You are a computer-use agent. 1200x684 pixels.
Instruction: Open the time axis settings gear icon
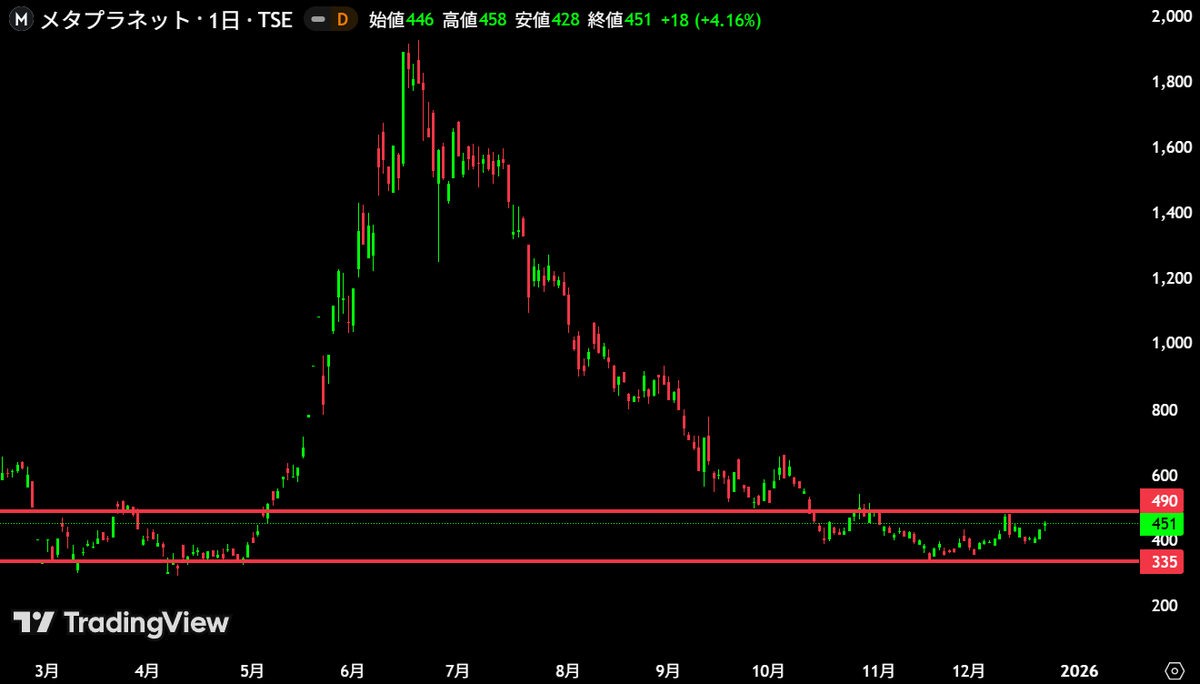click(1174, 669)
